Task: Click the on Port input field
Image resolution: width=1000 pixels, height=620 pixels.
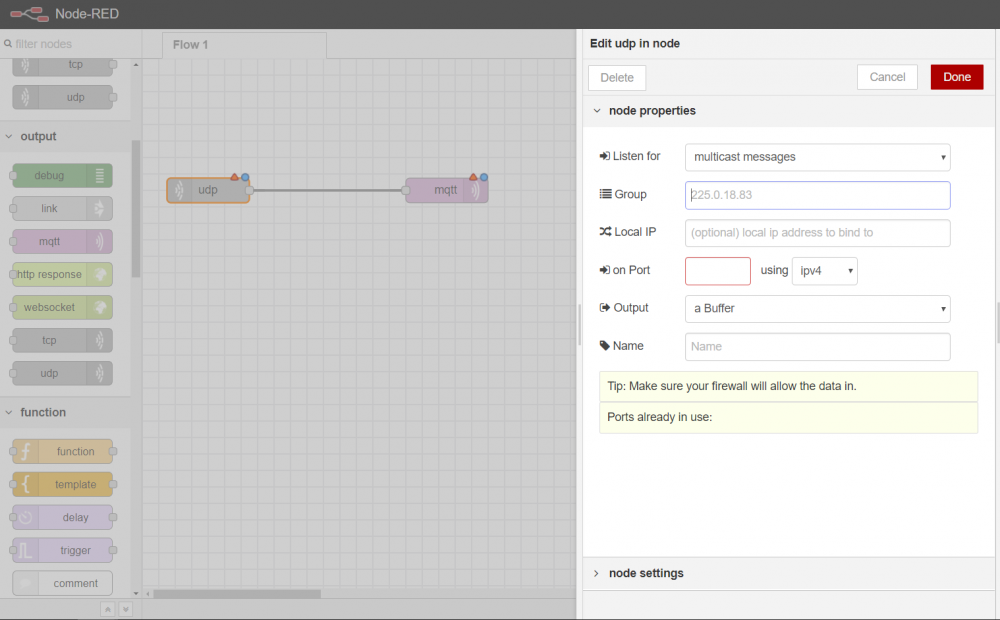Action: tap(717, 271)
